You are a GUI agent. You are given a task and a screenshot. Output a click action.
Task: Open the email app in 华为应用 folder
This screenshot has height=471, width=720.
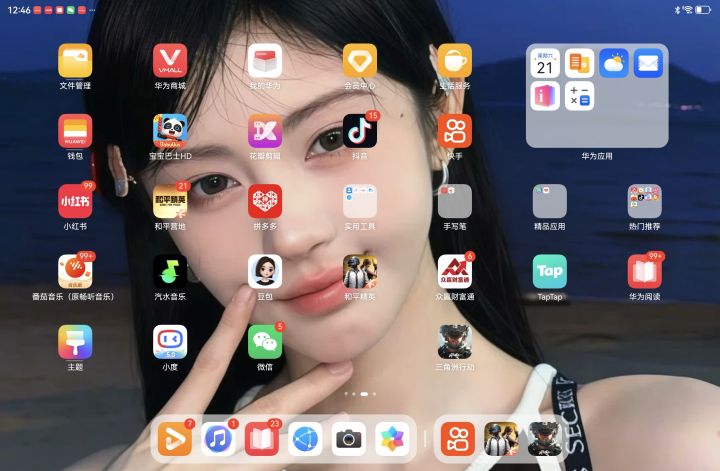[648, 63]
